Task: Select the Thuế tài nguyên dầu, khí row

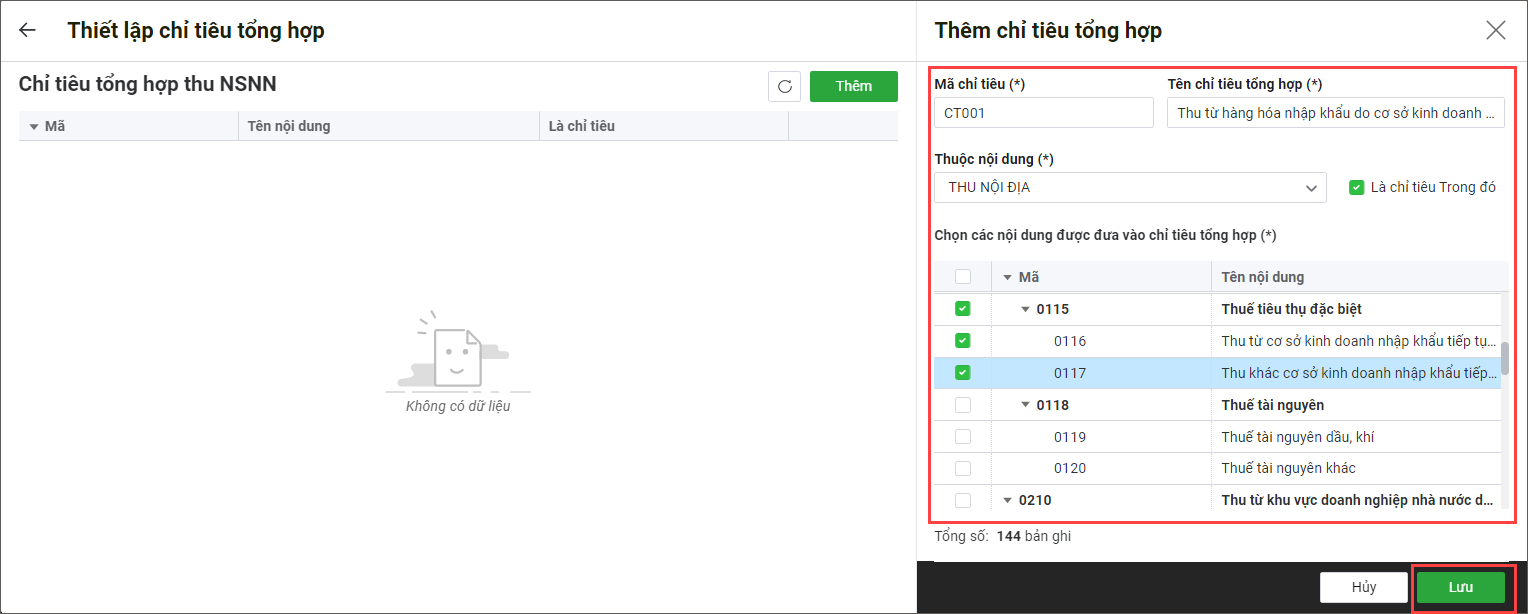Action: pyautogui.click(x=1218, y=437)
